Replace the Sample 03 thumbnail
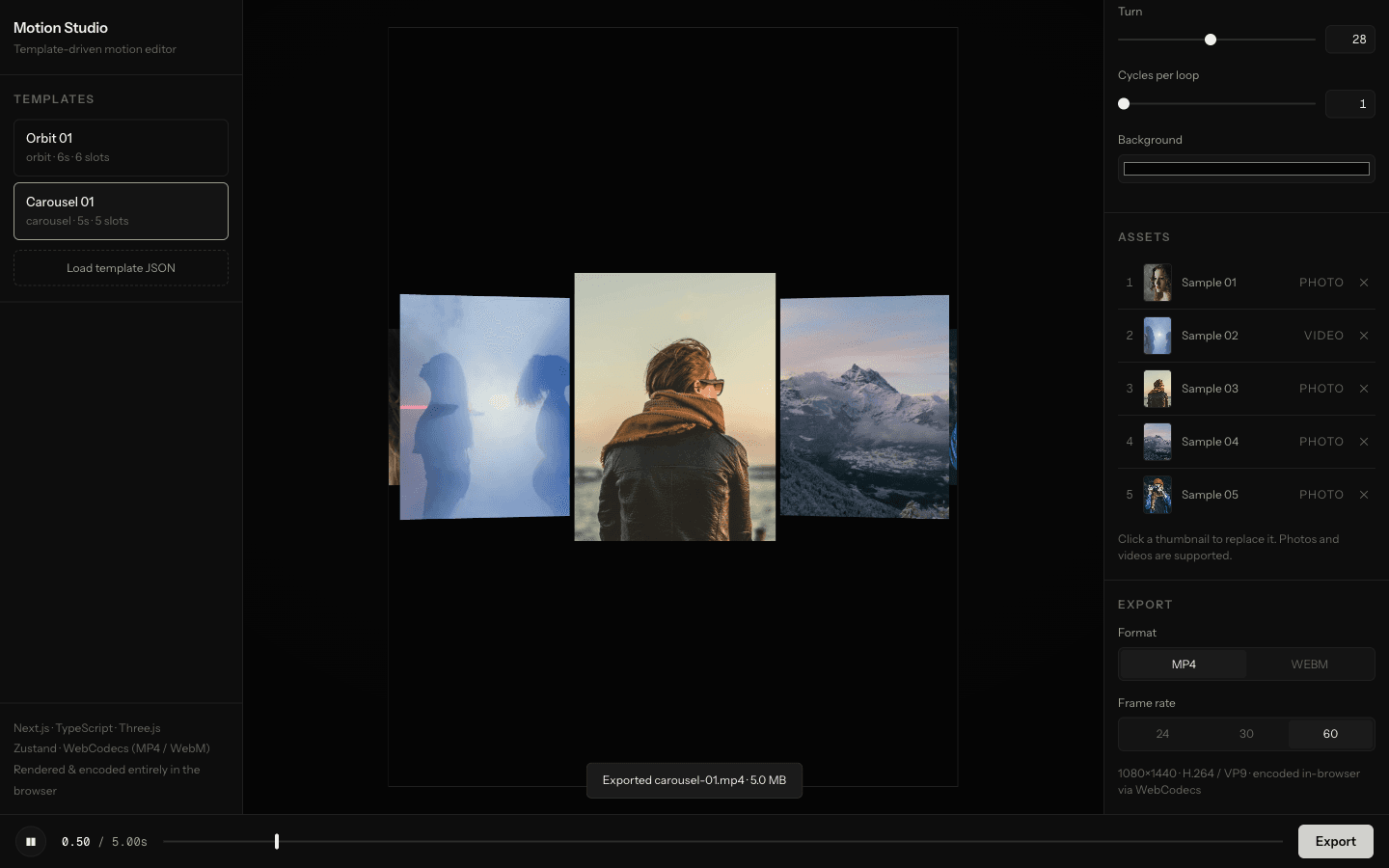Image resolution: width=1389 pixels, height=868 pixels. (1157, 389)
